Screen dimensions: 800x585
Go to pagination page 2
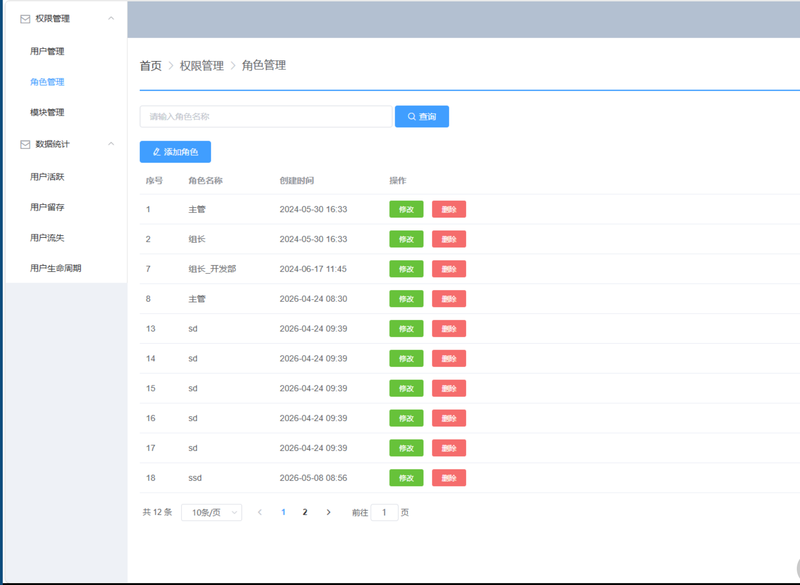click(305, 512)
